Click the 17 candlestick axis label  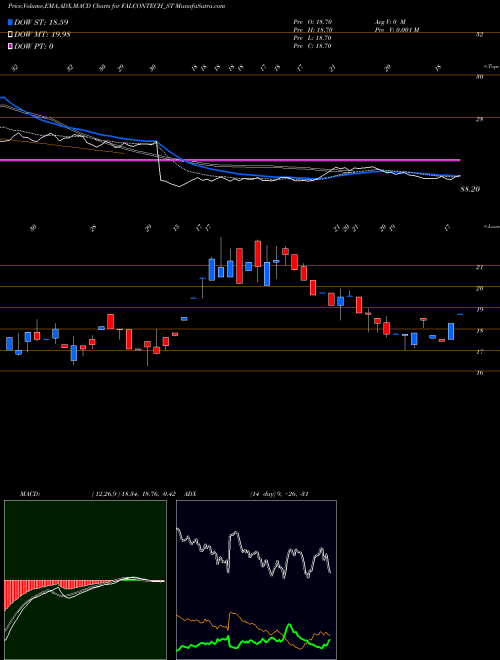point(479,351)
